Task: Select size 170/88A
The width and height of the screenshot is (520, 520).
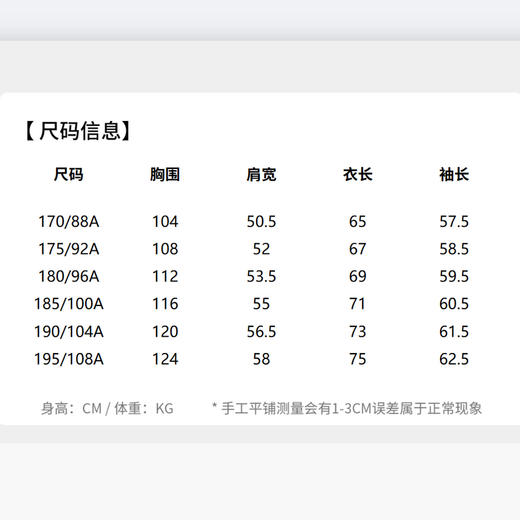Action: (69, 222)
